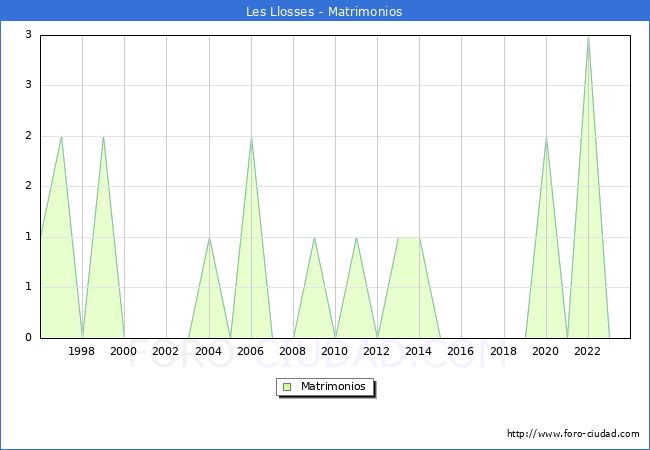Viewport: 650px width, 450px height.
Task: Click the data peak at year 2011
Action: (x=357, y=238)
